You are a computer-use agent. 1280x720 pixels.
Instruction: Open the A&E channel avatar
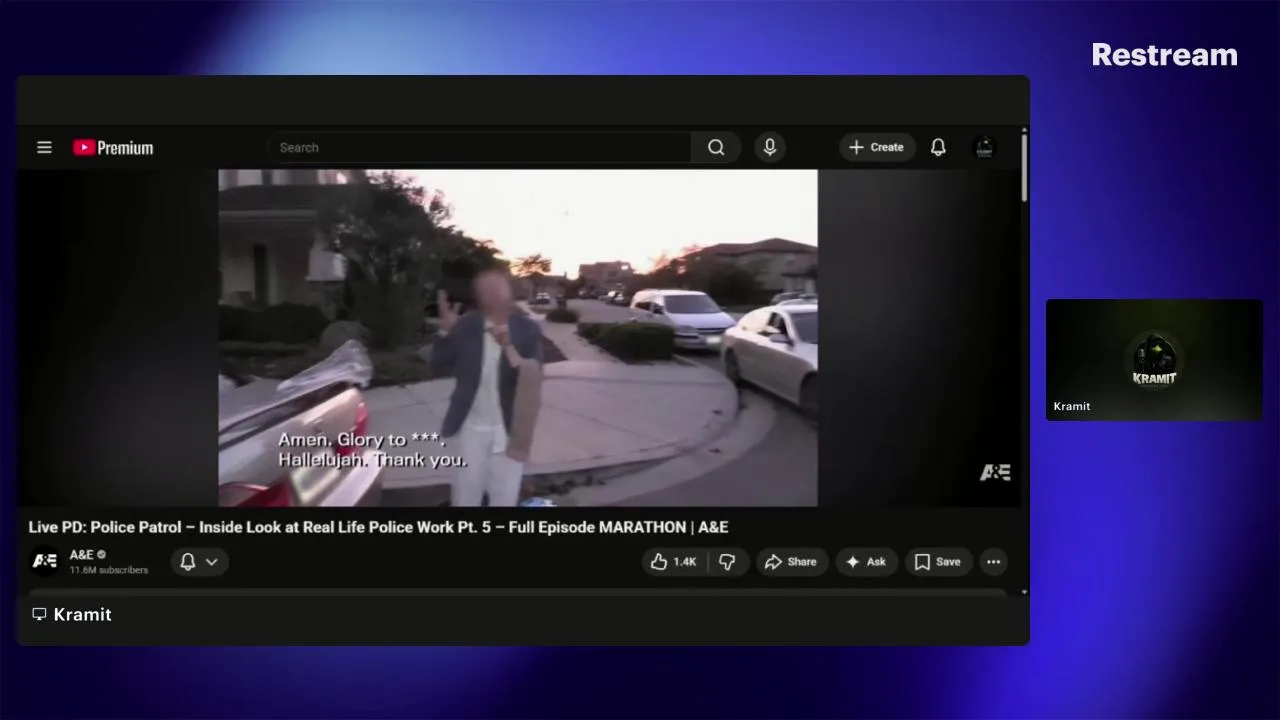click(x=45, y=561)
